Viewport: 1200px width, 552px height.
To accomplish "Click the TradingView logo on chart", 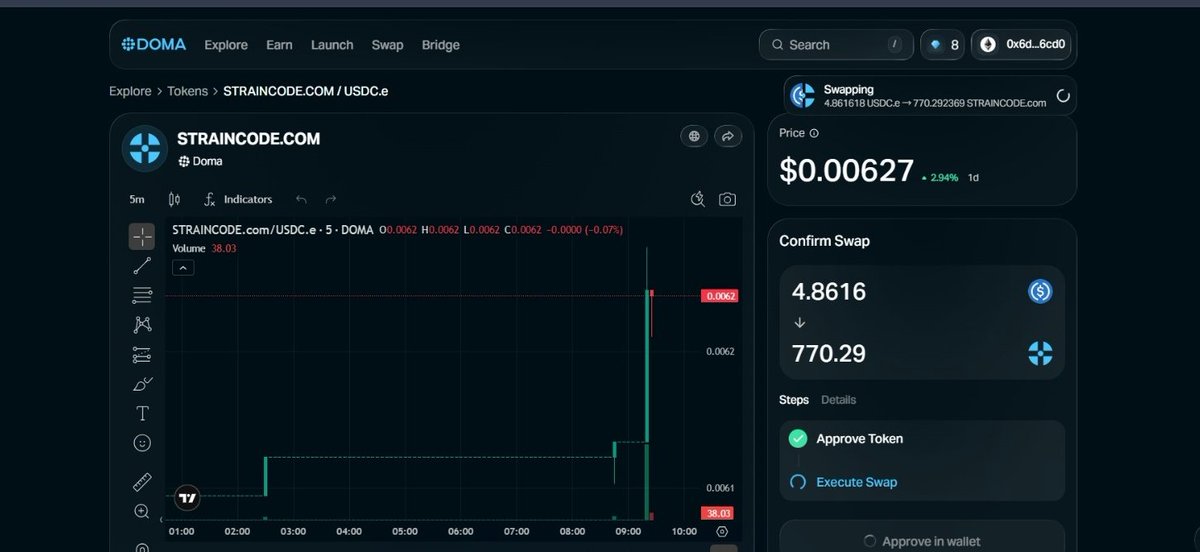I will point(186,497).
